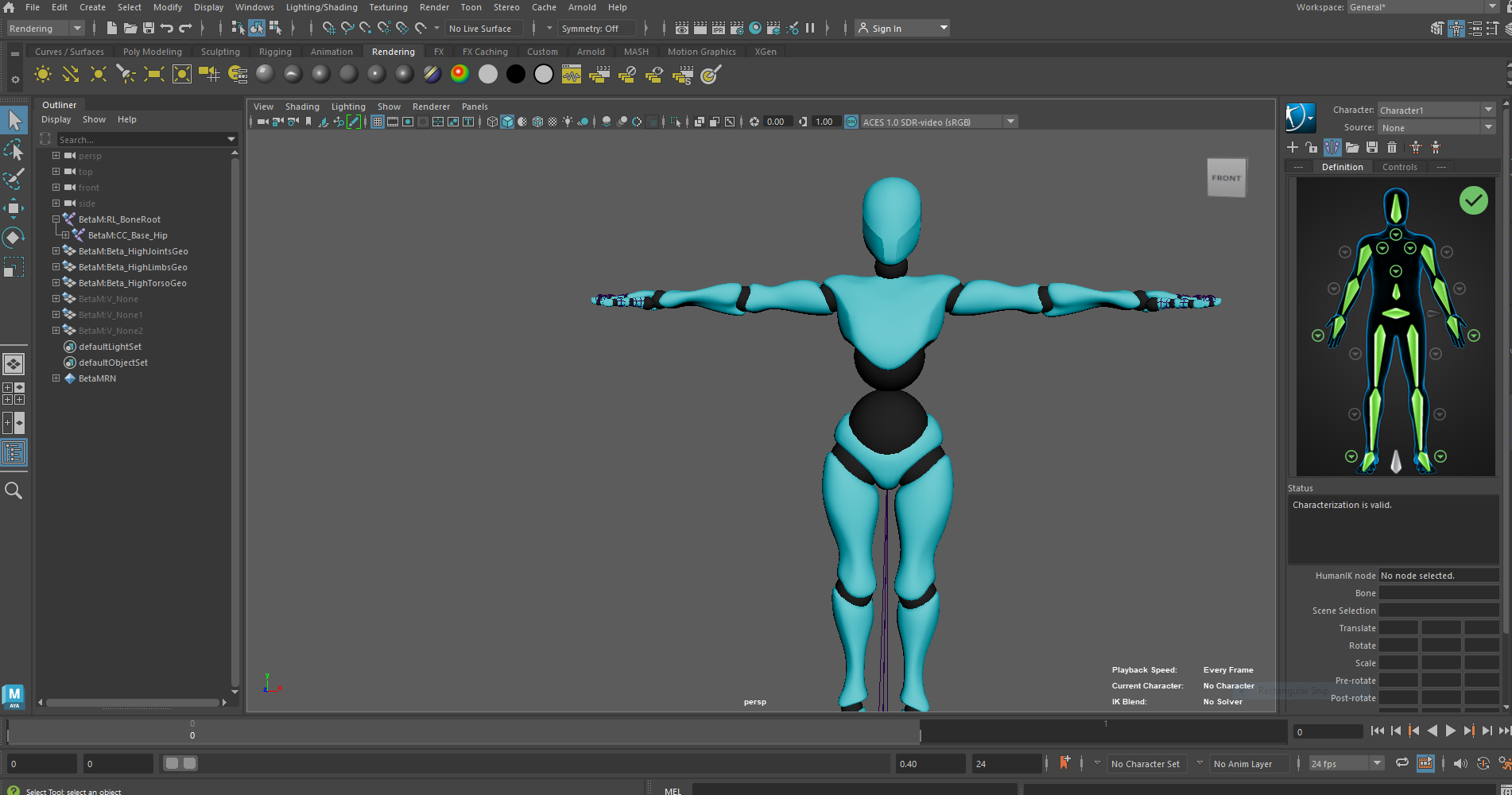The height and width of the screenshot is (795, 1512).
Task: Click the HumanIK trash delete icon
Action: (1392, 147)
